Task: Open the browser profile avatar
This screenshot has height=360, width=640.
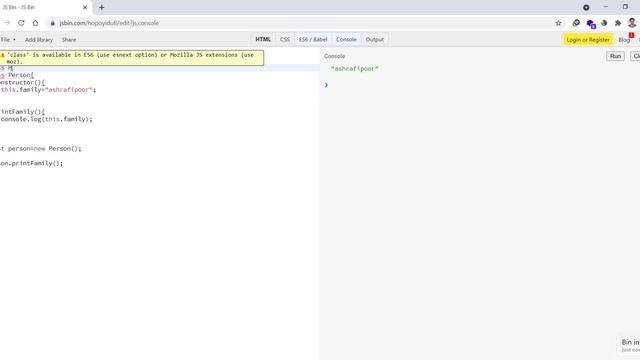Action: tap(632, 23)
